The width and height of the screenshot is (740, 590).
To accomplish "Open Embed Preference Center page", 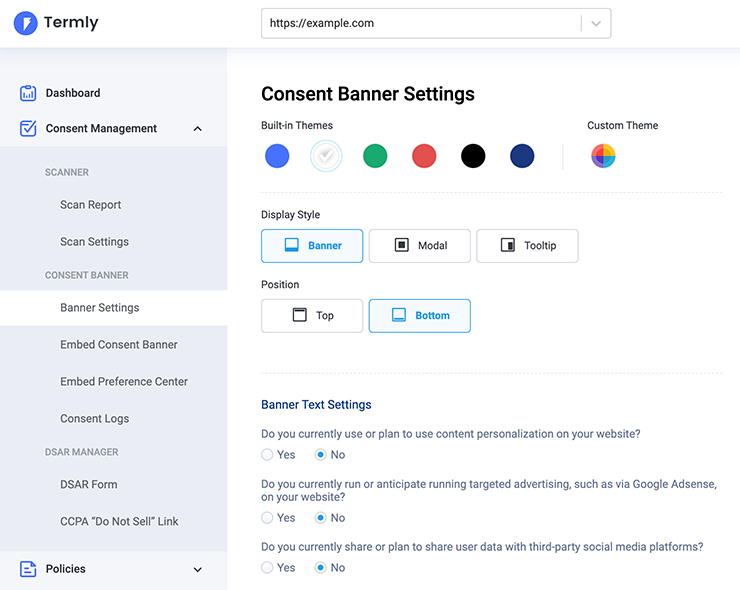I will coord(124,381).
